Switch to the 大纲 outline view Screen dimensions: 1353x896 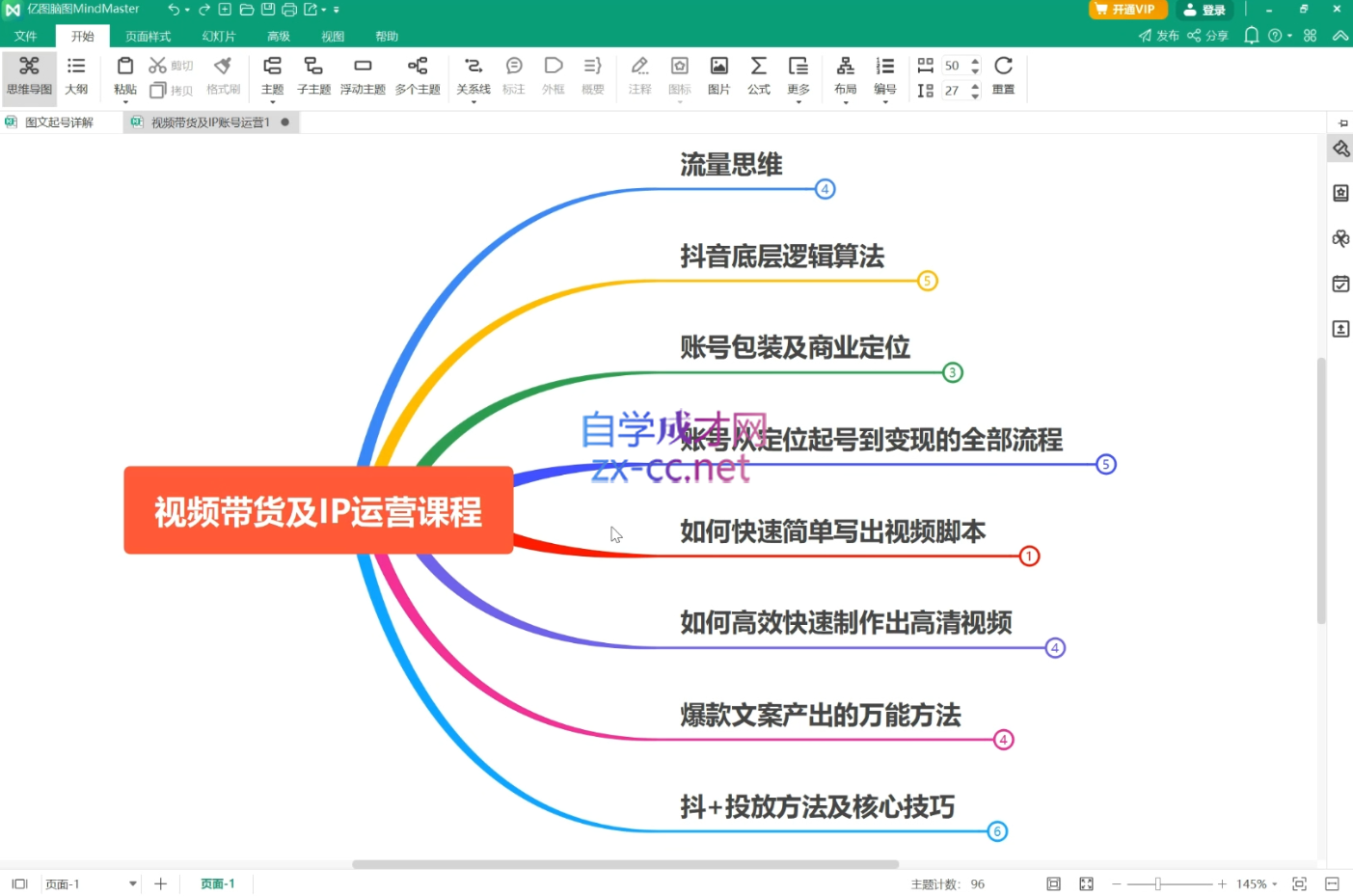(76, 75)
